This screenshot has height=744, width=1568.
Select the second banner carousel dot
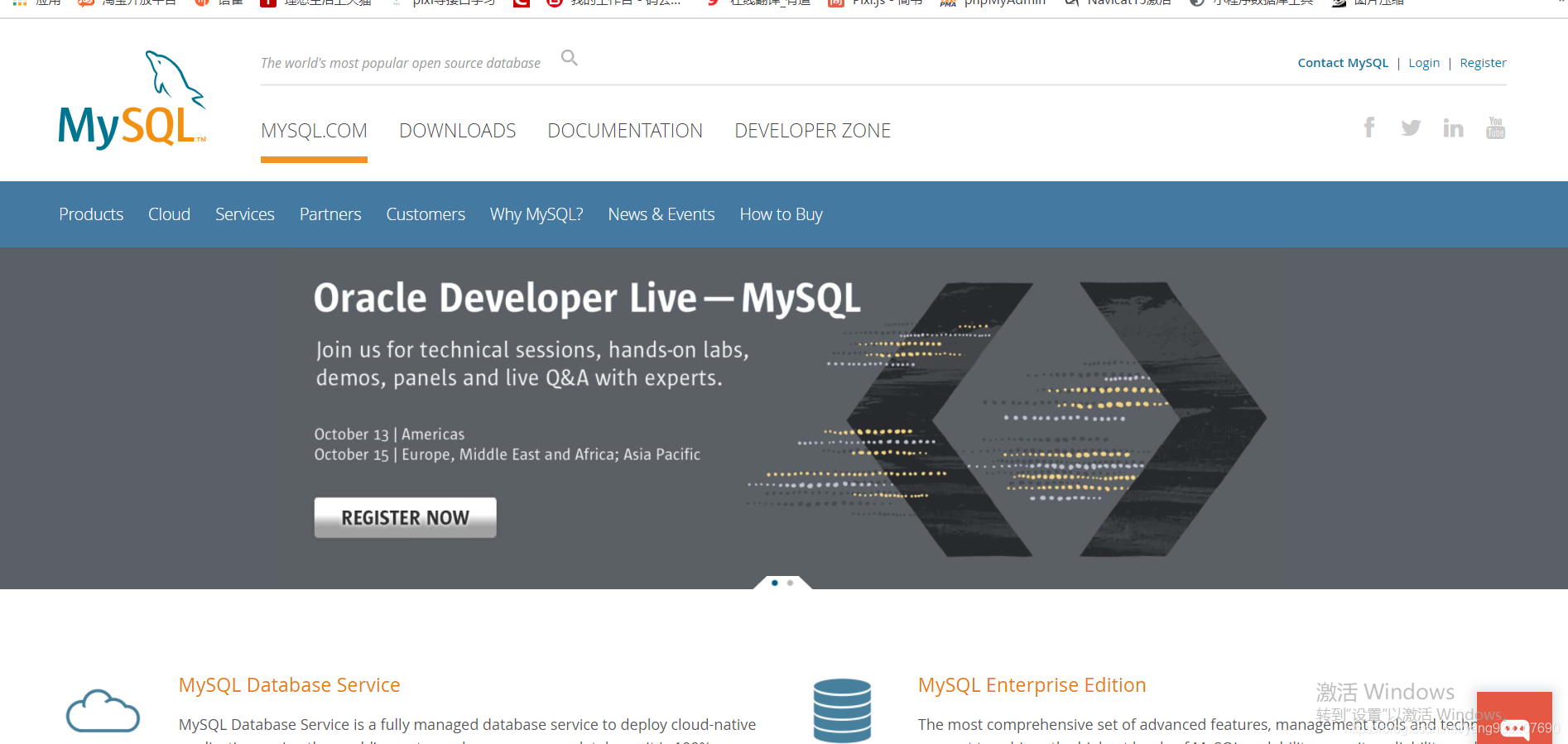click(x=791, y=583)
